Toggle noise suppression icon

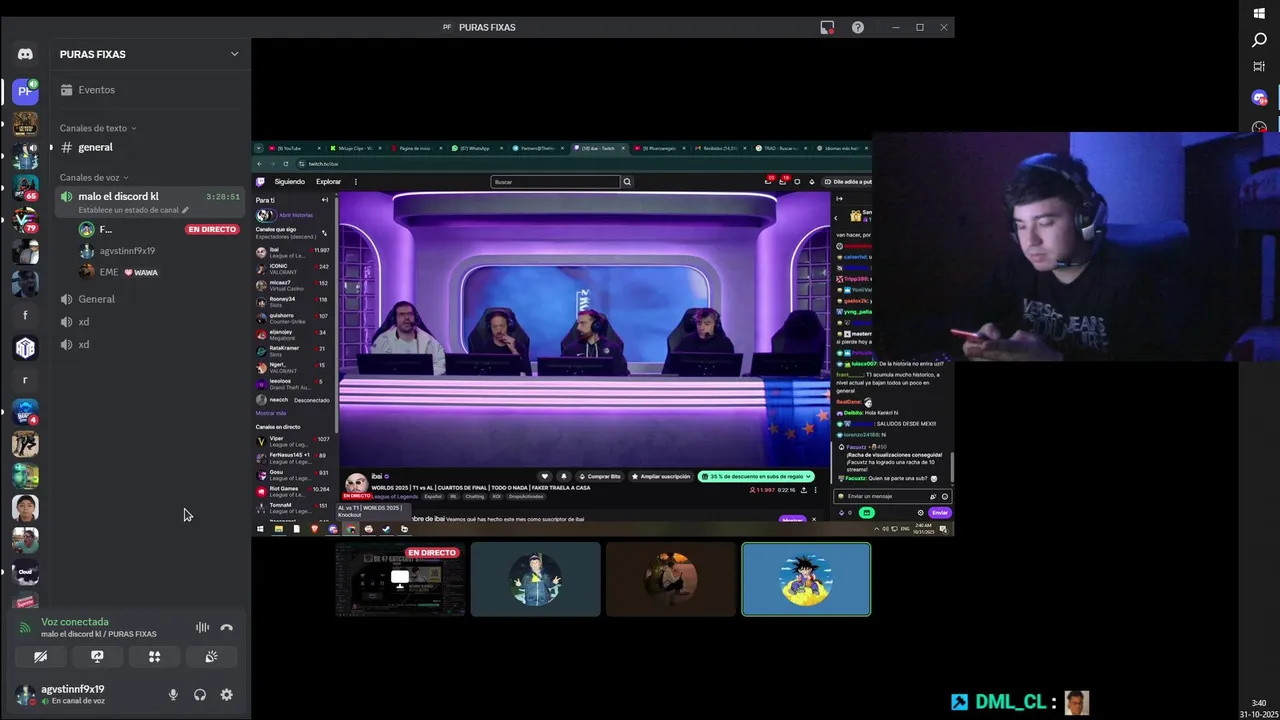coord(202,628)
